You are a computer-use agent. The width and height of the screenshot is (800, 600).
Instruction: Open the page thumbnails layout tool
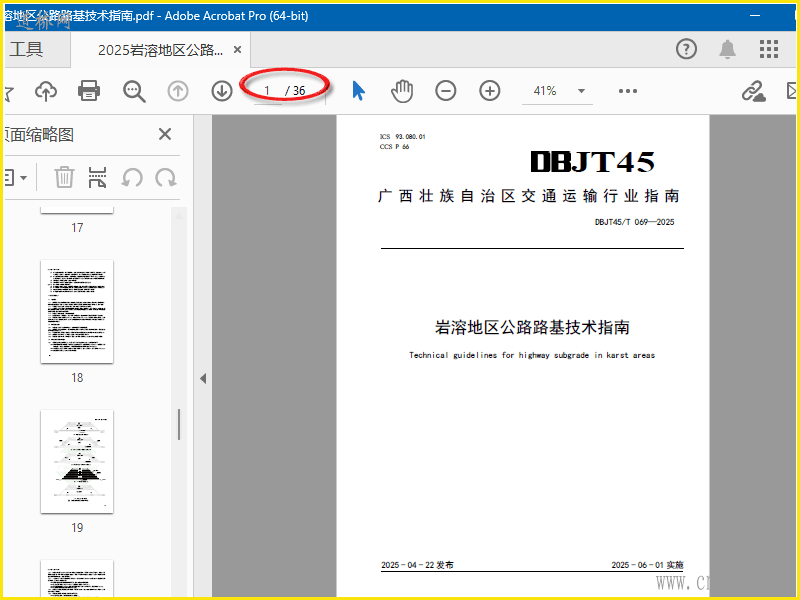[x=97, y=177]
